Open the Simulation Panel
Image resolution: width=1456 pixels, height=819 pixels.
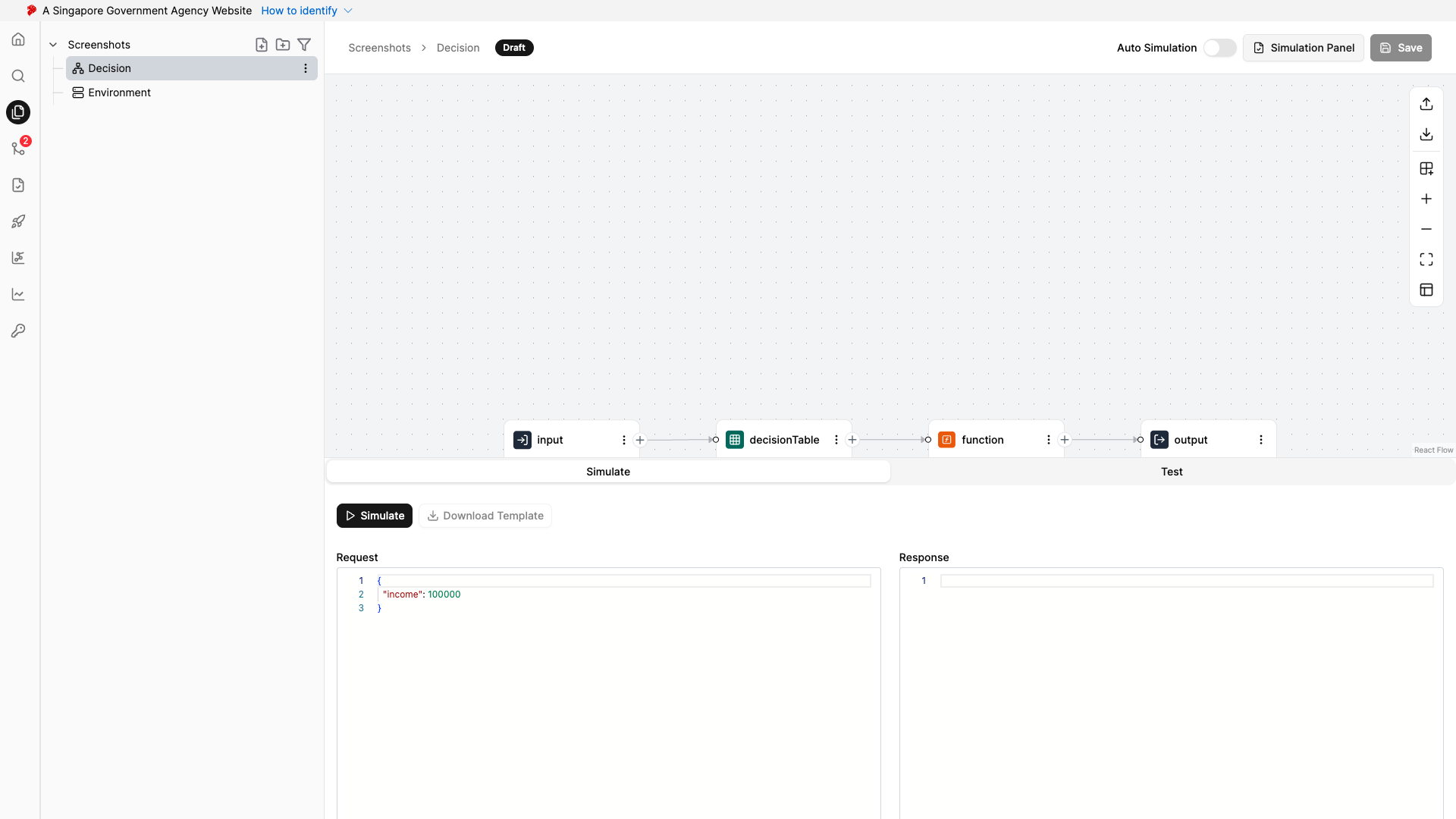tap(1303, 48)
